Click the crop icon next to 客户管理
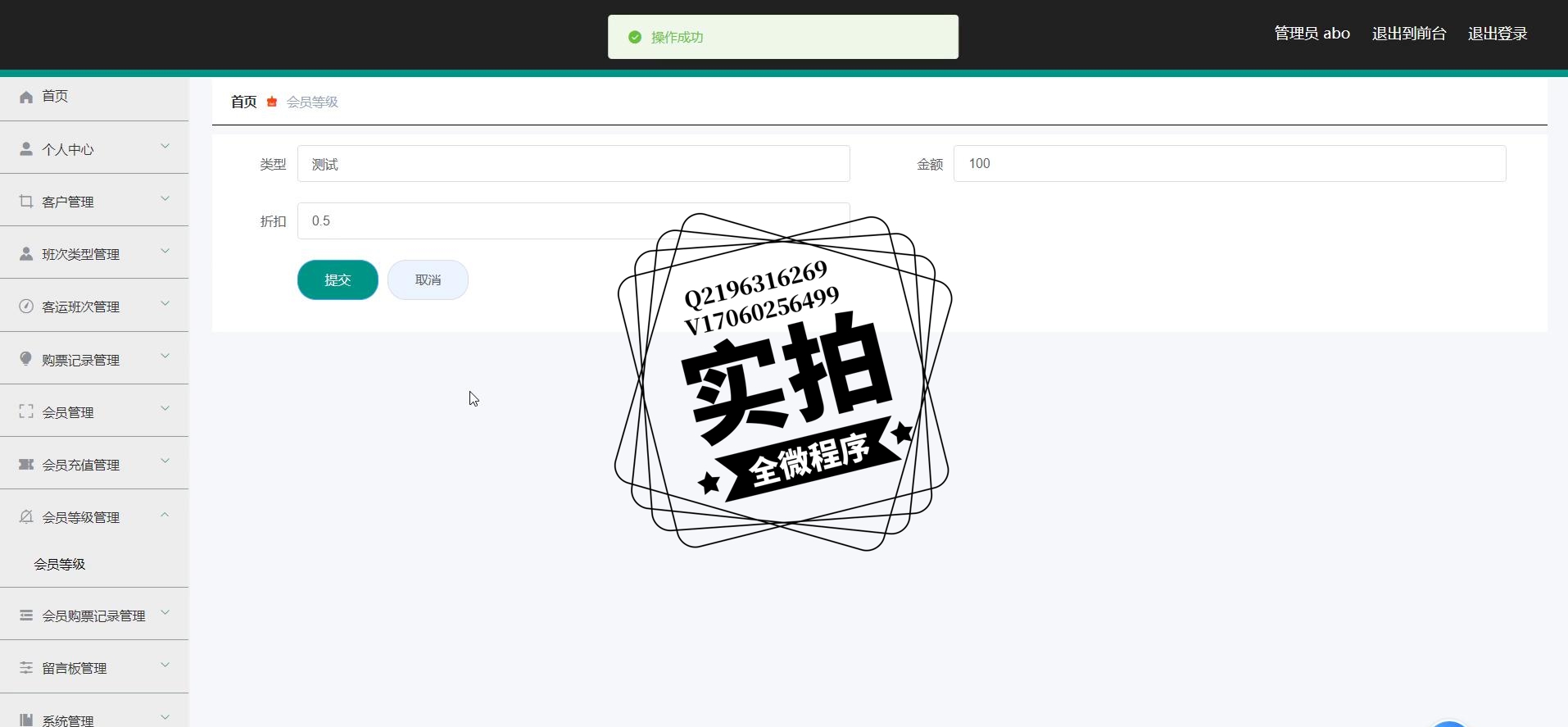 (26, 202)
